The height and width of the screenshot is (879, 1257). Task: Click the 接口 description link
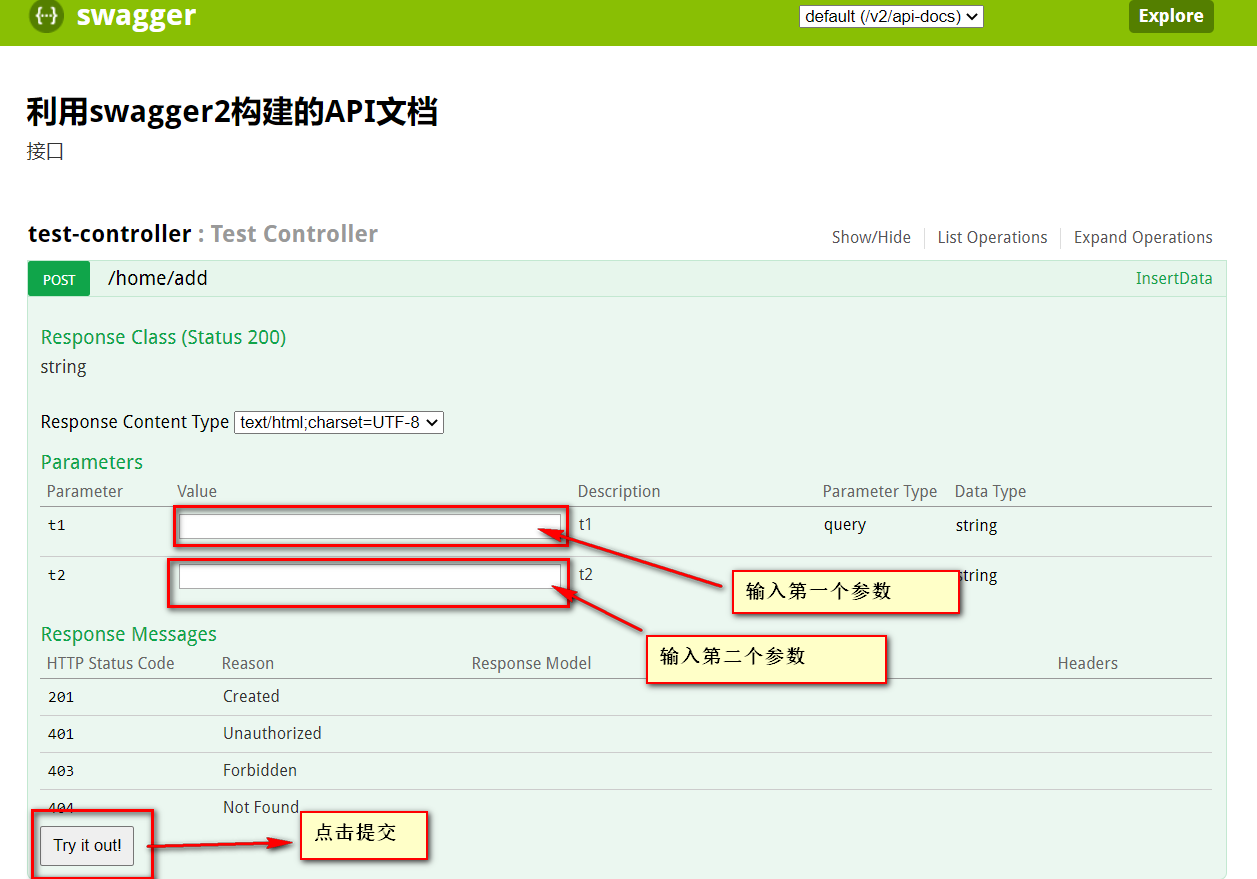coord(44,151)
